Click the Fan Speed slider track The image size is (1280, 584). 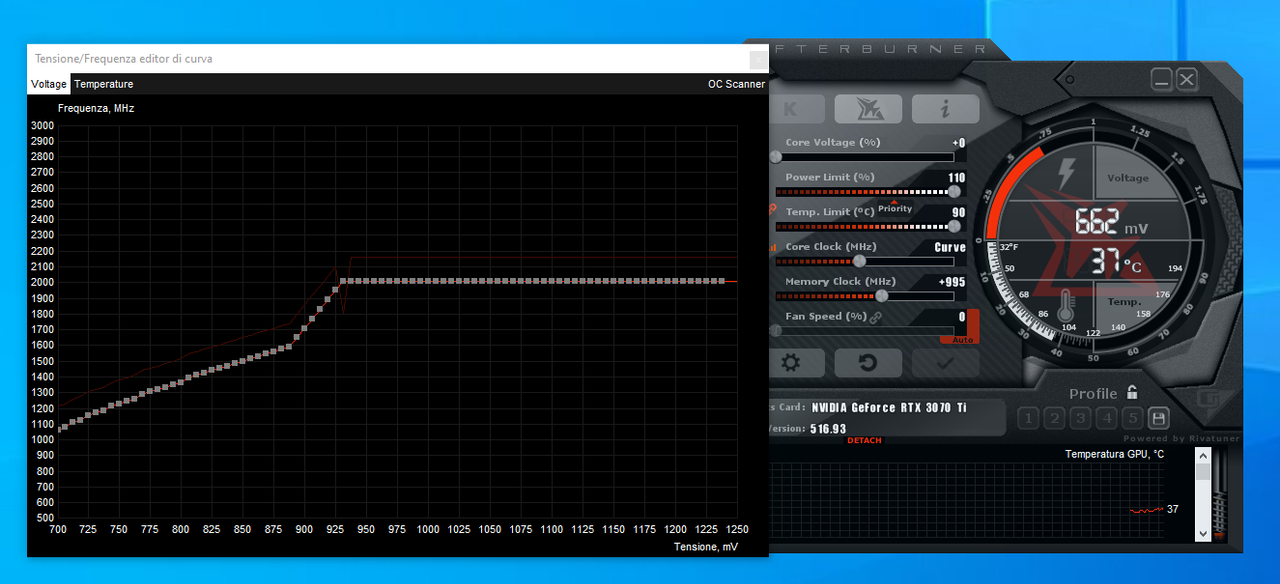click(865, 330)
